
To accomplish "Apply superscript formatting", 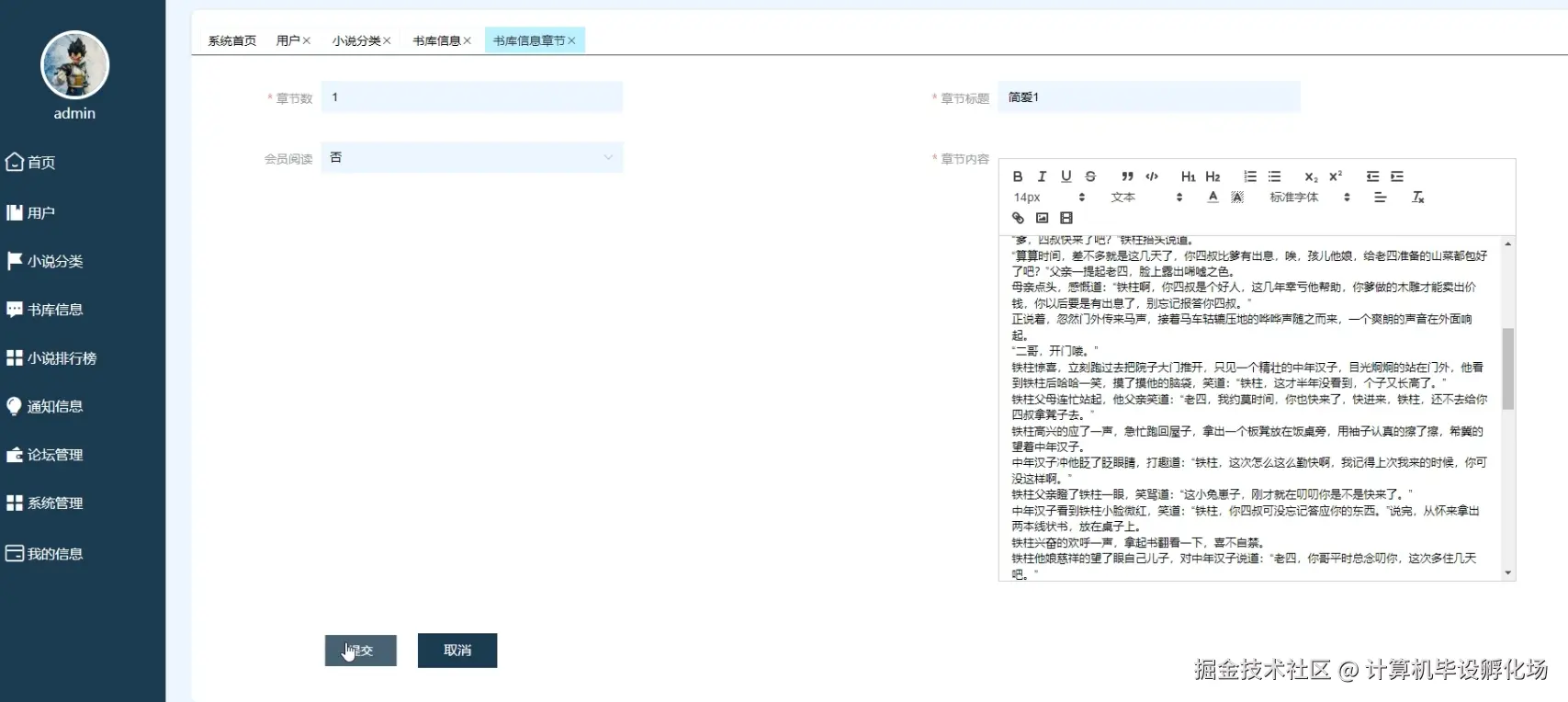I will pyautogui.click(x=1336, y=176).
